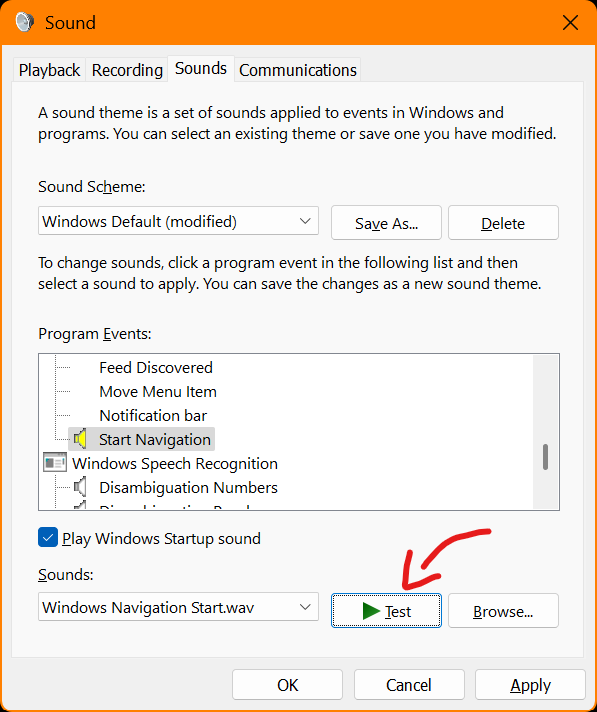Switch to the Playback tab
Screen dimensions: 597x712
click(x=49, y=70)
